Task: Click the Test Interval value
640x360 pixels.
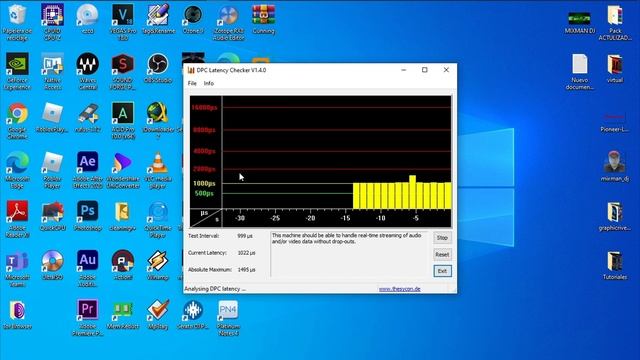Action: pyautogui.click(x=245, y=236)
